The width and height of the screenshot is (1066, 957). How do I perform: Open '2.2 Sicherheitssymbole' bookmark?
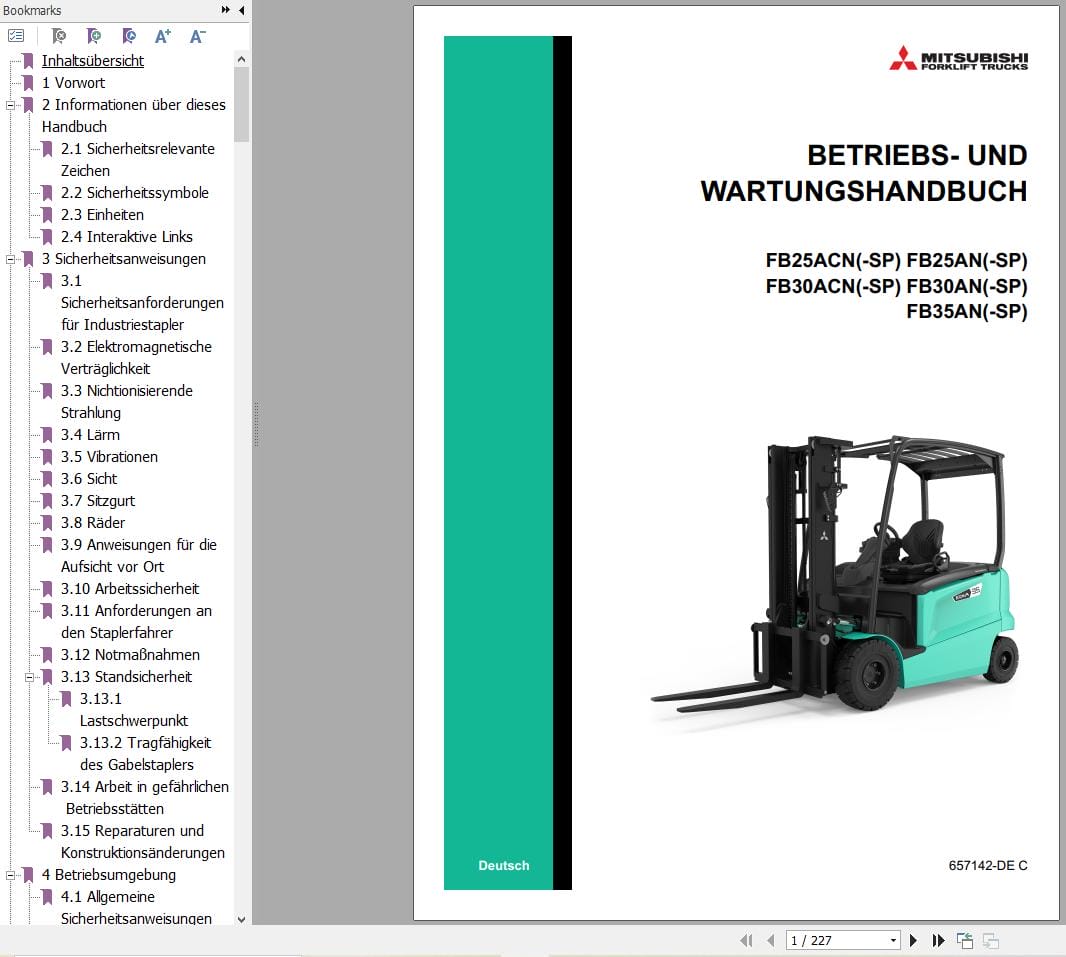135,193
